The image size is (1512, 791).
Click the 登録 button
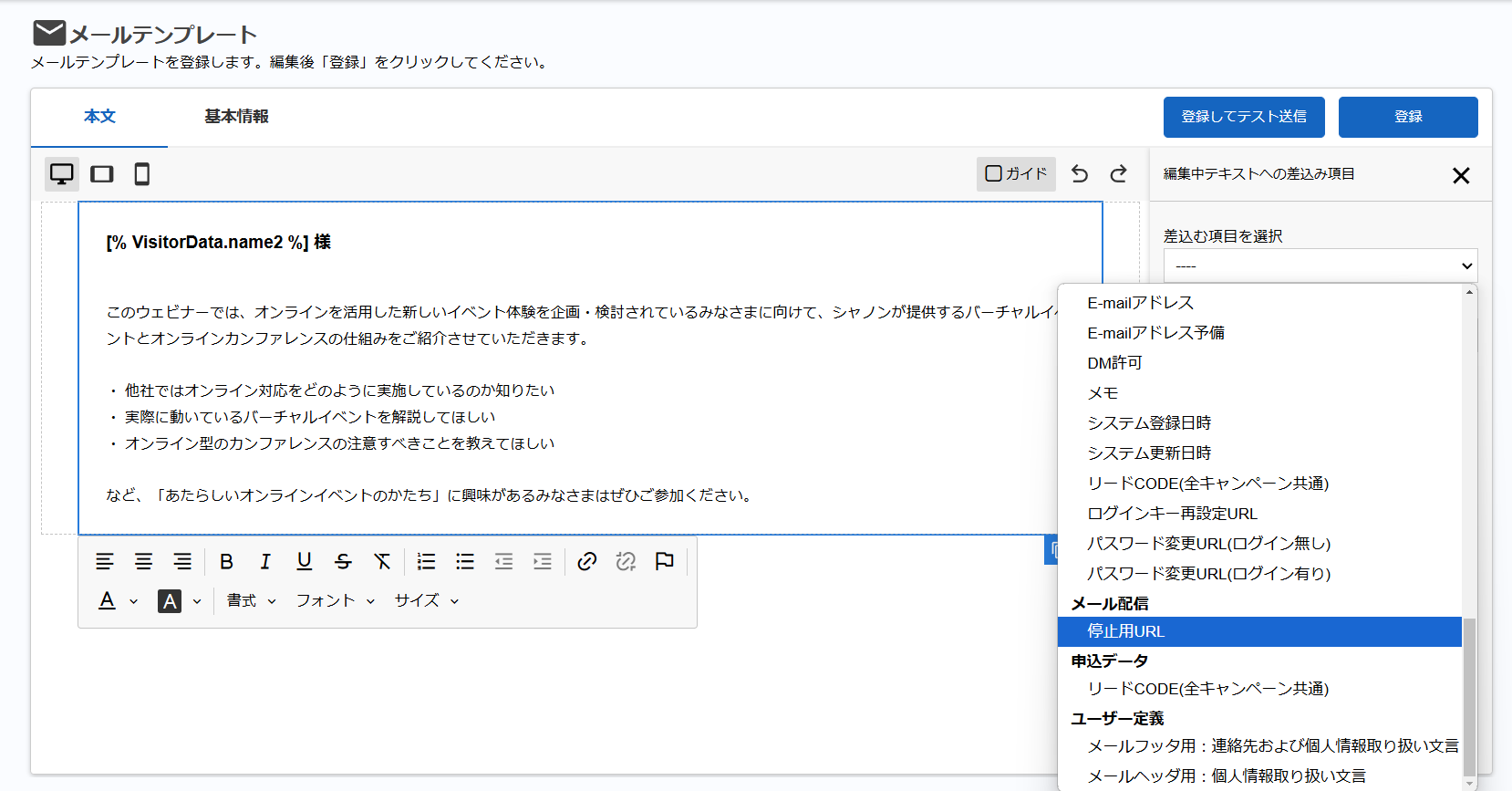pyautogui.click(x=1408, y=117)
